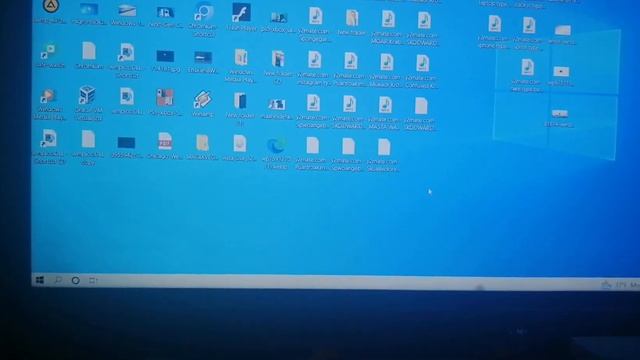Open Microsoft Edge from the desktop
The image size is (640, 360).
(x=276, y=145)
